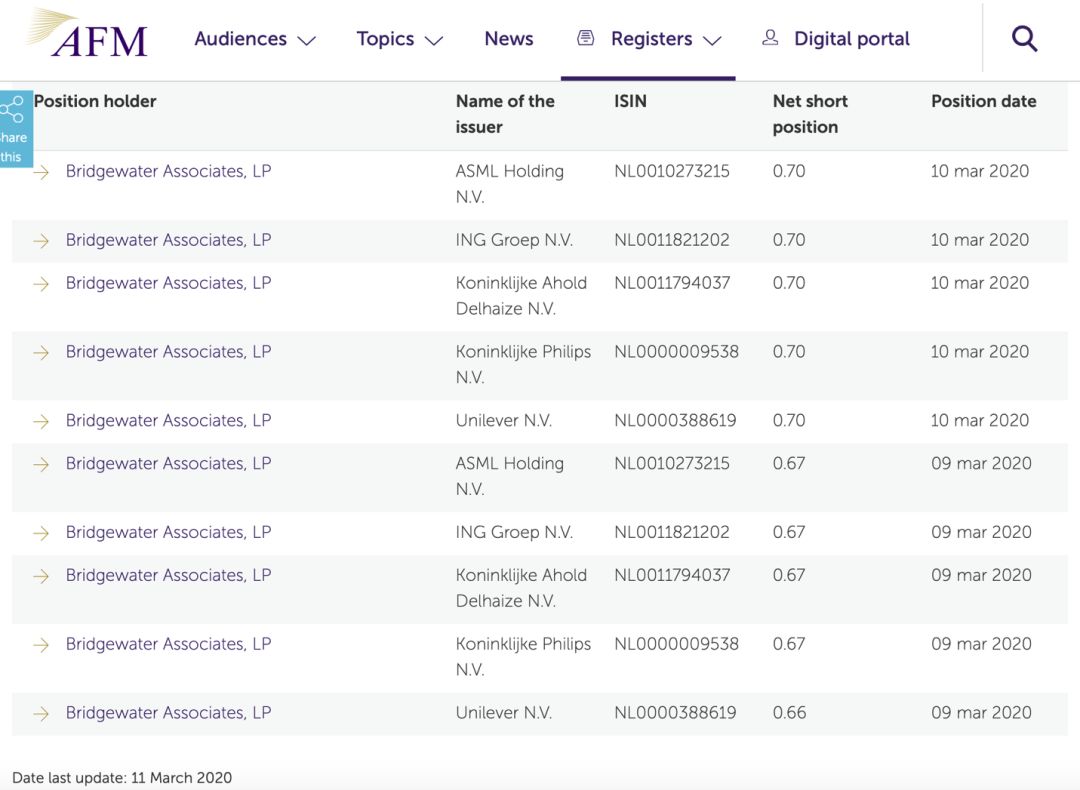This screenshot has height=790, width=1080.
Task: Click arrow icon beside 10 mar Unilever row
Action: click(x=41, y=421)
